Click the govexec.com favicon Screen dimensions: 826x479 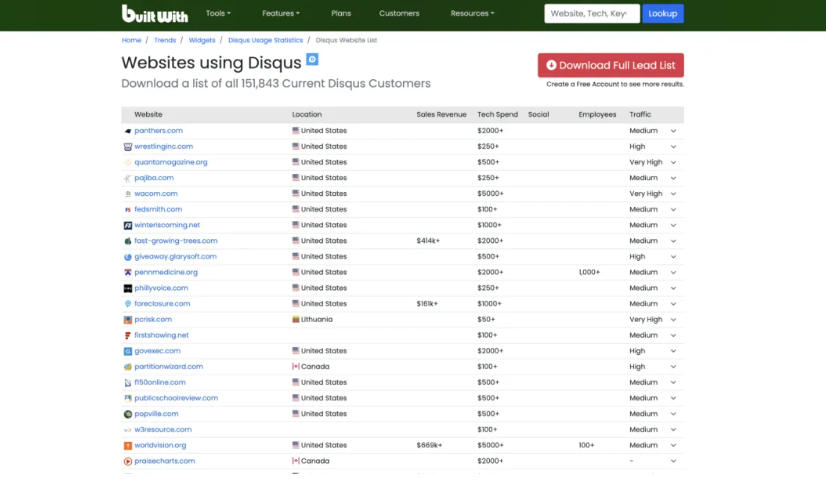[x=127, y=351]
